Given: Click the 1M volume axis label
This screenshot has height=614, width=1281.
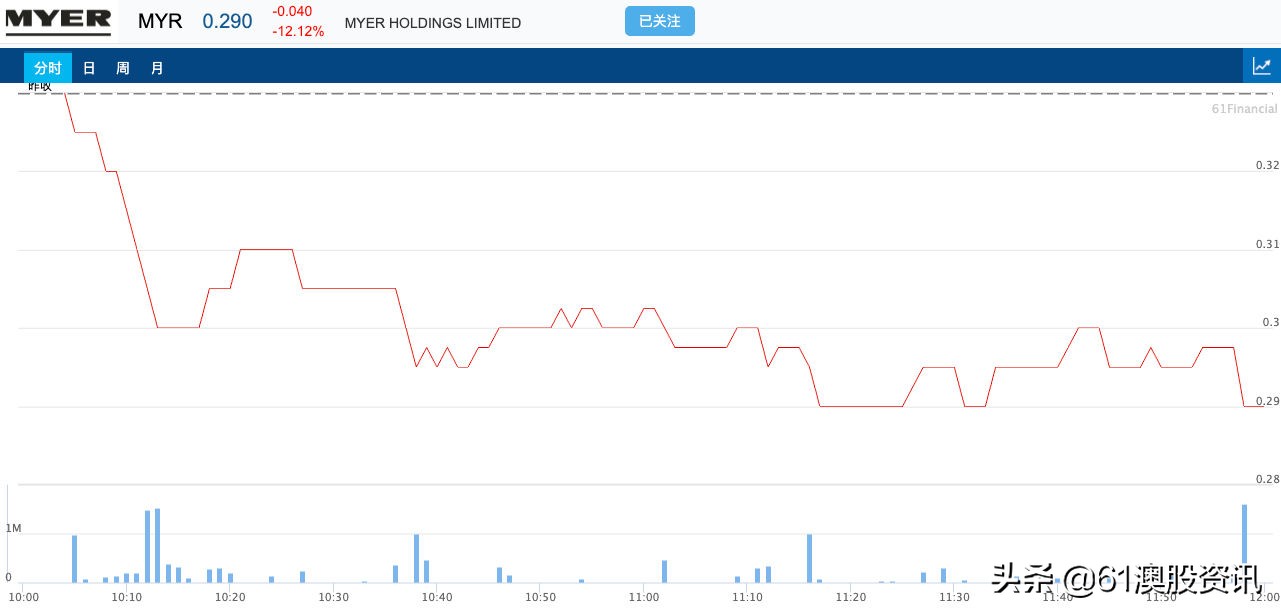Looking at the screenshot, I should pyautogui.click(x=14, y=528).
